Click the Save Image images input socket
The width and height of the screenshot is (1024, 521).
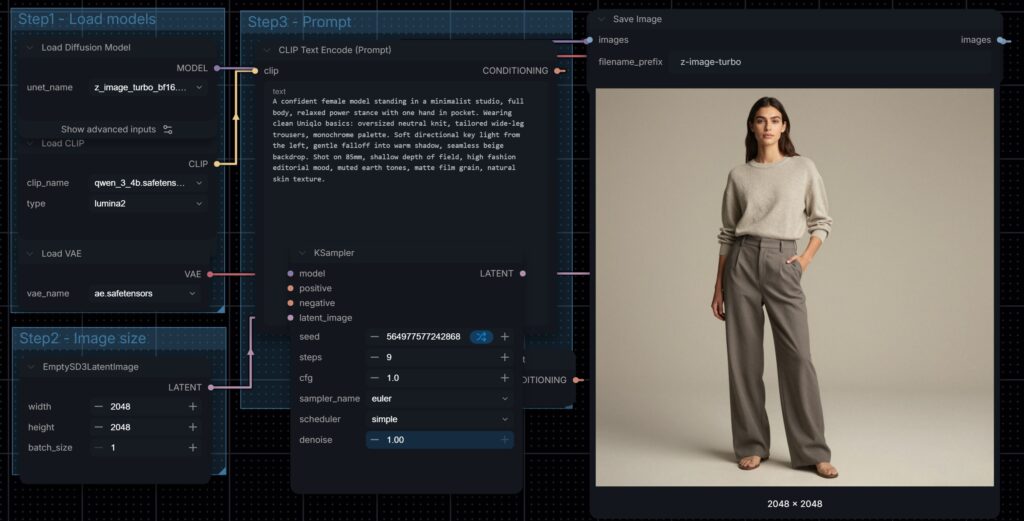click(x=589, y=40)
